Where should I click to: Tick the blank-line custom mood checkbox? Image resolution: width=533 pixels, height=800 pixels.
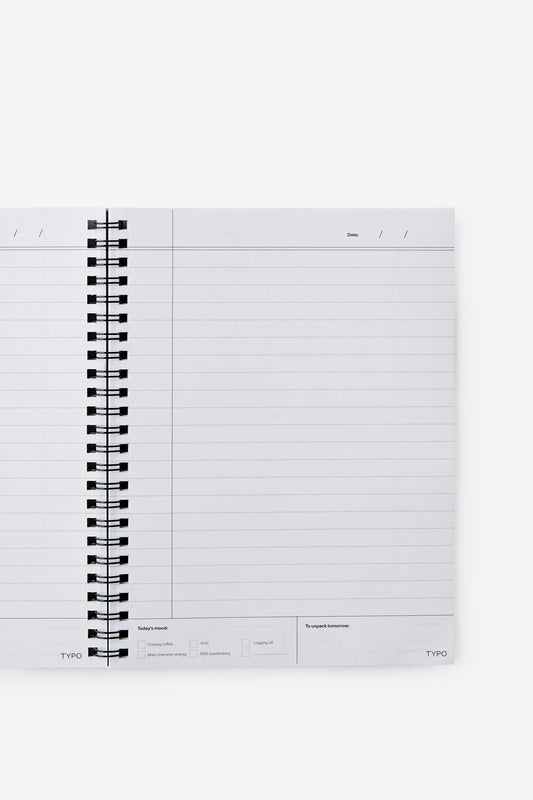tap(246, 653)
